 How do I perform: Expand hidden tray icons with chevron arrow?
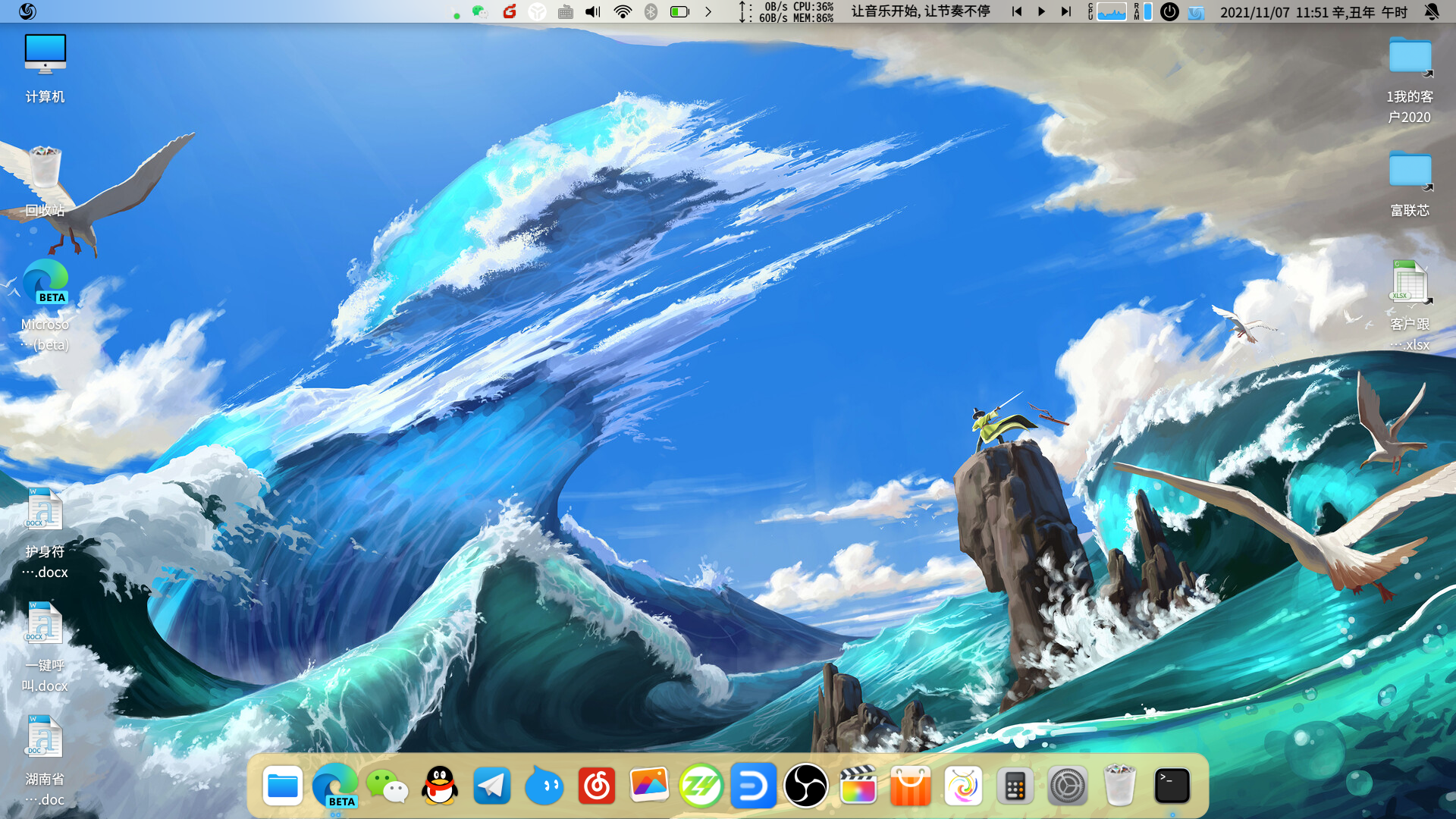(708, 11)
